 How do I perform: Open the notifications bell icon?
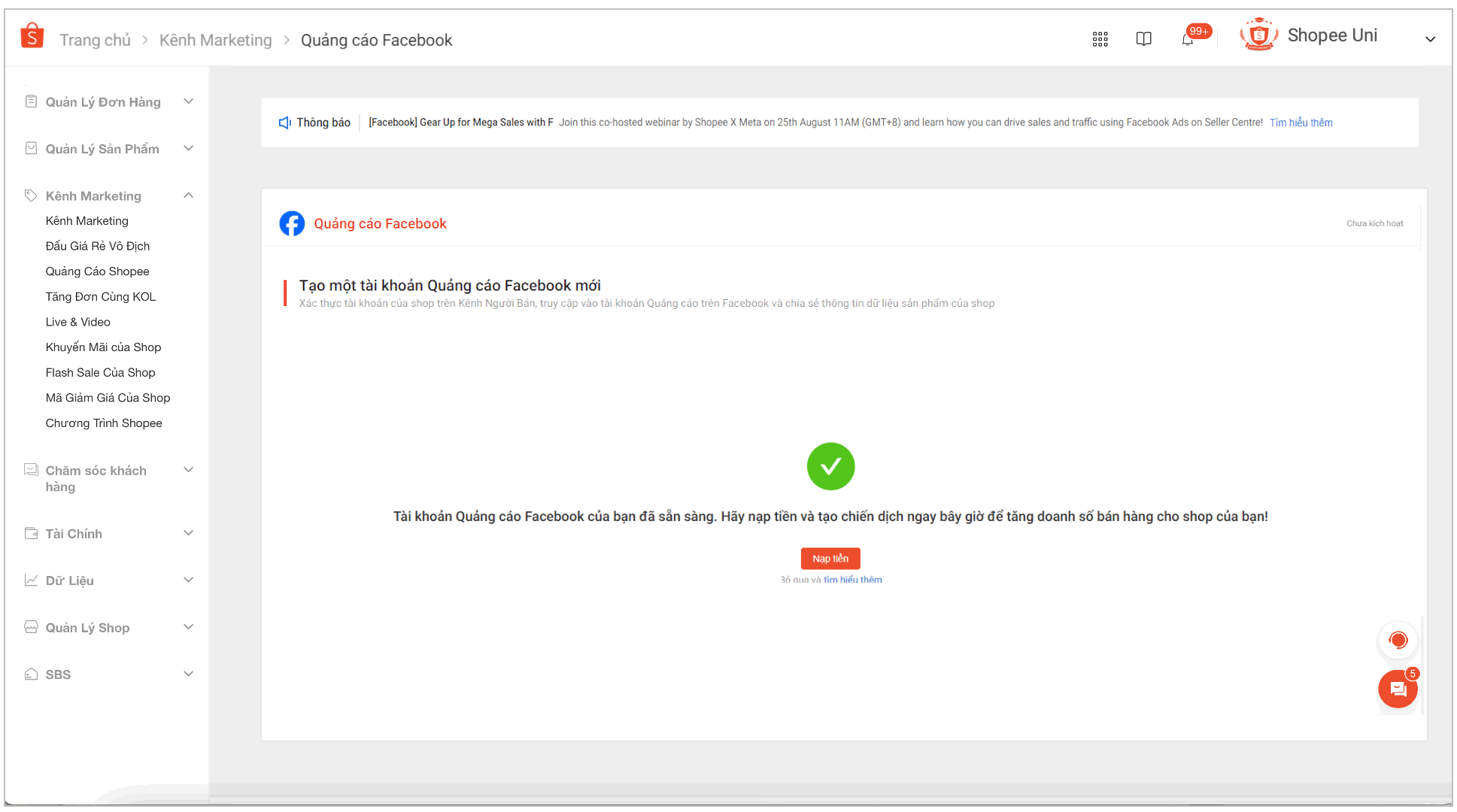point(1188,40)
